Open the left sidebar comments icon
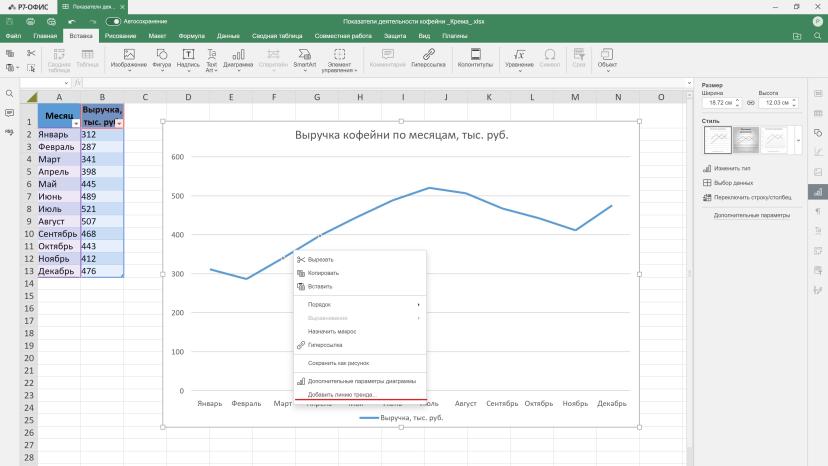Screen dimensions: 828x466 (x=10, y=113)
